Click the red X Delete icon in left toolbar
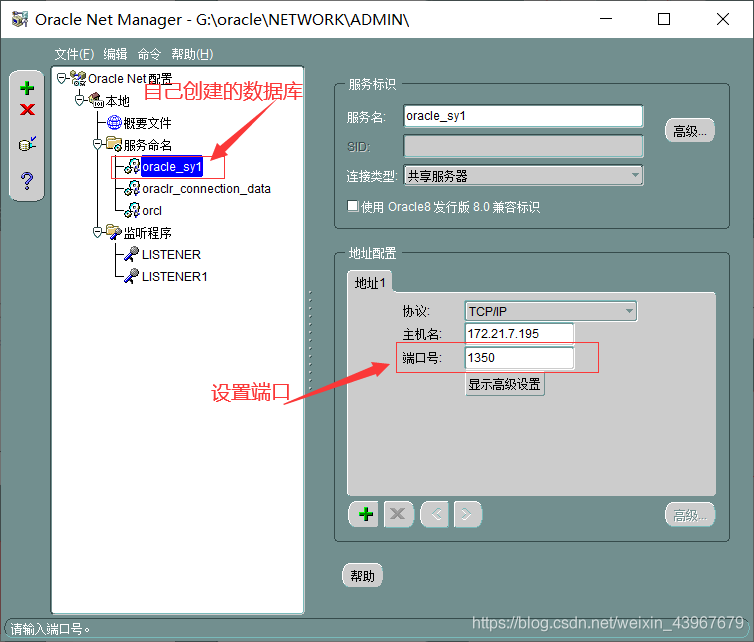Viewport: 754px width, 642px height. (x=27, y=110)
